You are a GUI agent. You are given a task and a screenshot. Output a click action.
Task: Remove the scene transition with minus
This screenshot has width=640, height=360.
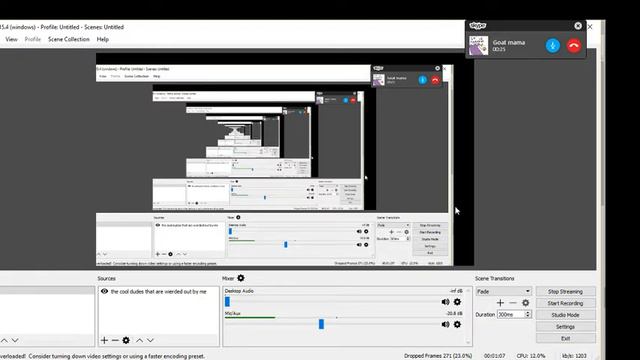pyautogui.click(x=513, y=302)
